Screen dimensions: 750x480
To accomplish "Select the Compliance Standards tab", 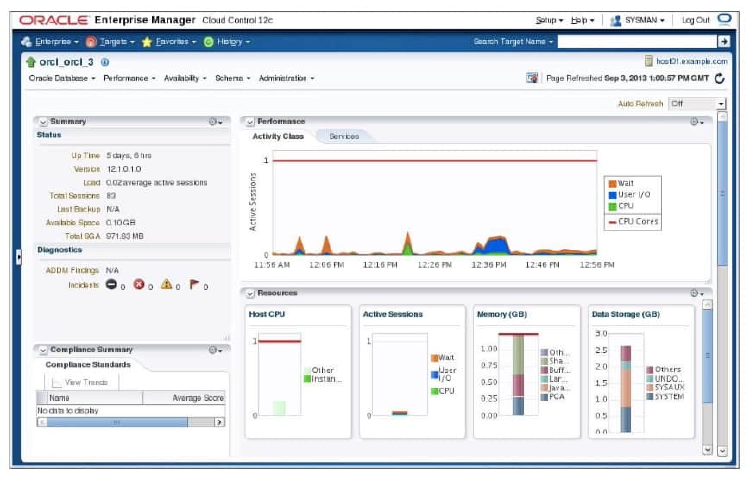I will [88, 364].
